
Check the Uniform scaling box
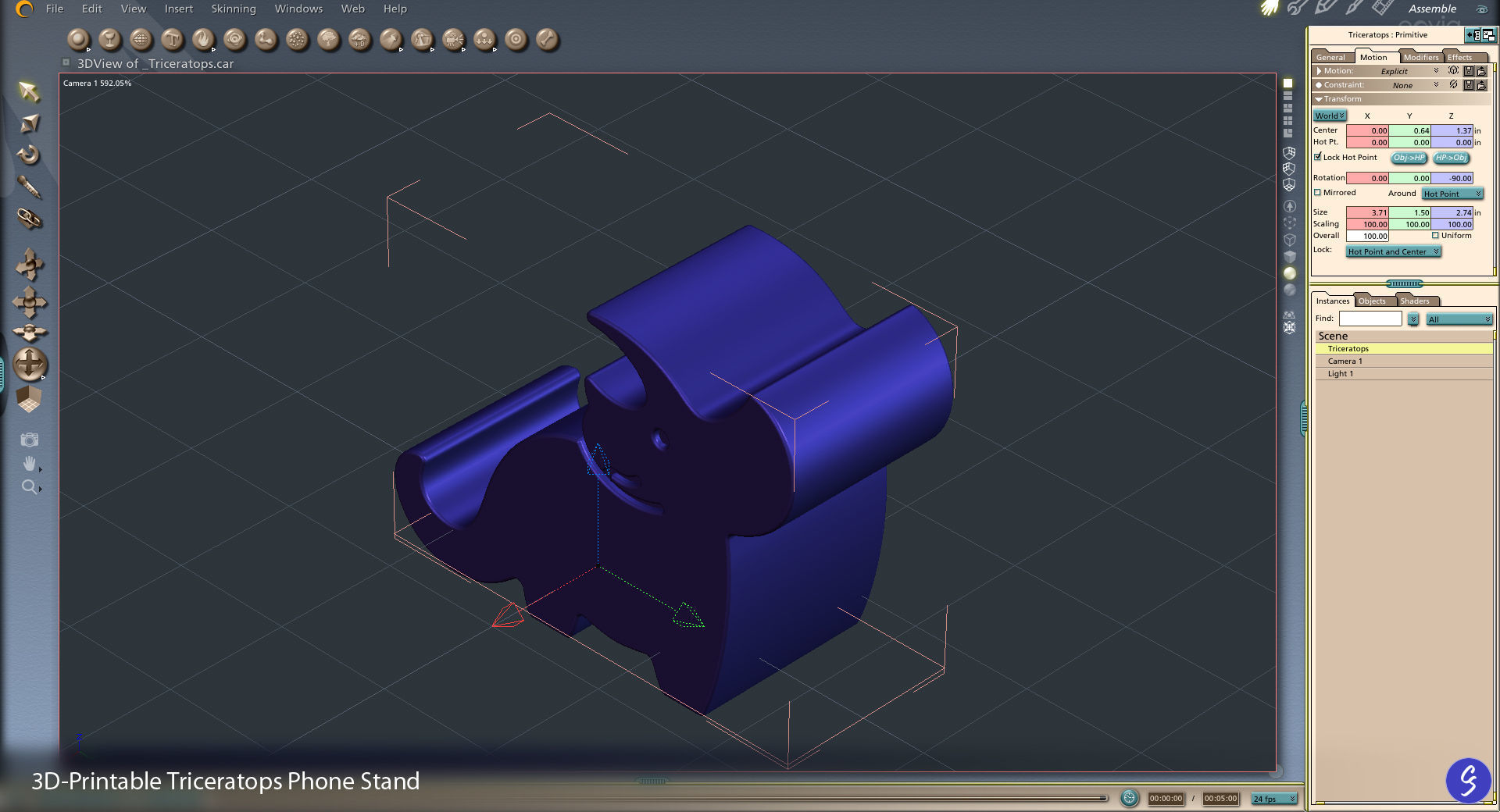coord(1435,235)
